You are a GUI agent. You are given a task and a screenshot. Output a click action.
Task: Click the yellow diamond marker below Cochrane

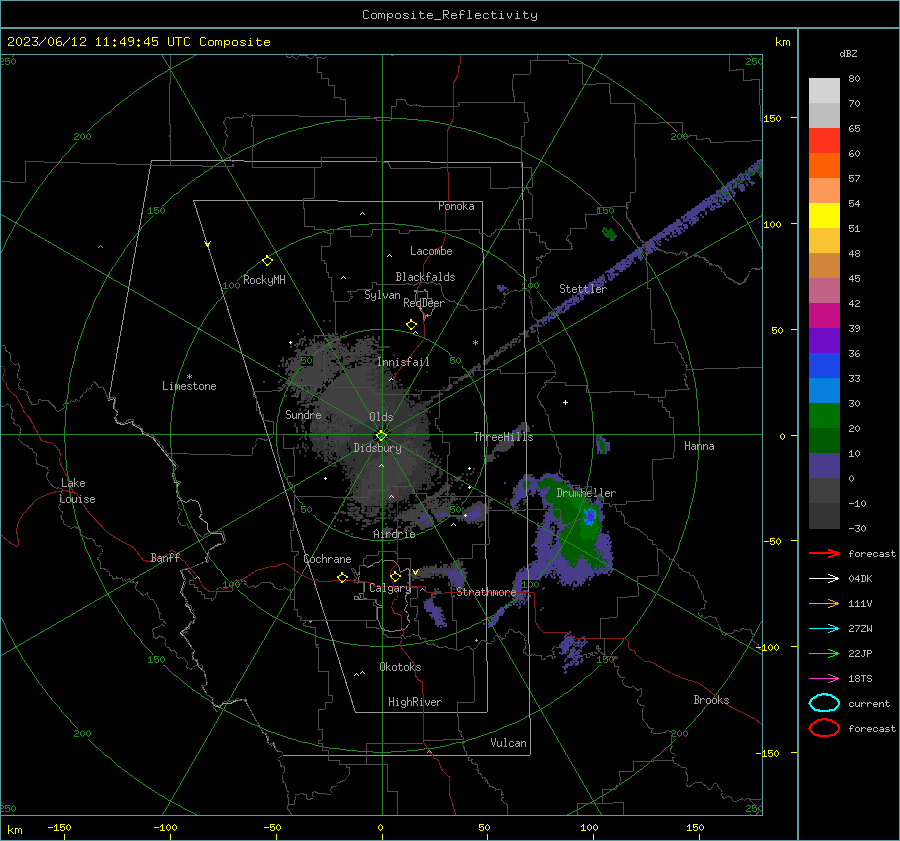point(342,578)
